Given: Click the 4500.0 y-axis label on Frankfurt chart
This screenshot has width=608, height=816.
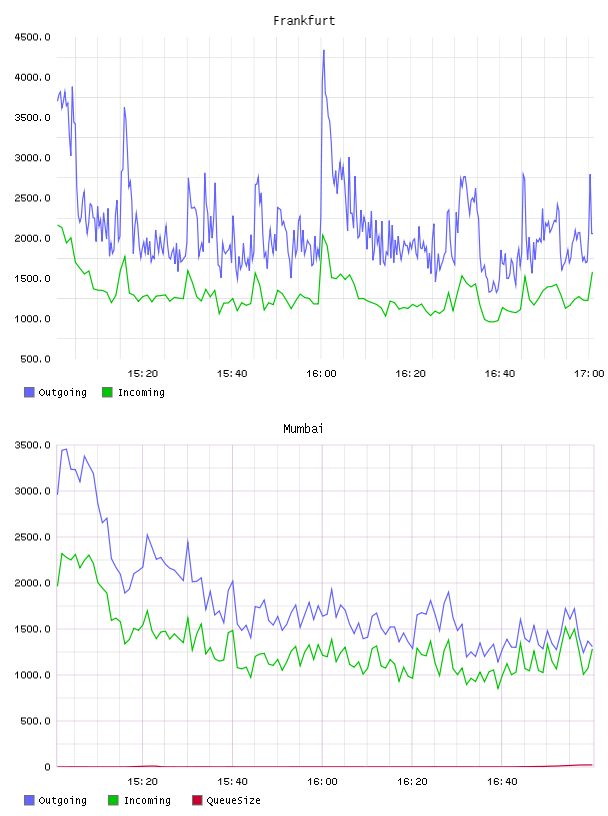Looking at the screenshot, I should (32, 37).
